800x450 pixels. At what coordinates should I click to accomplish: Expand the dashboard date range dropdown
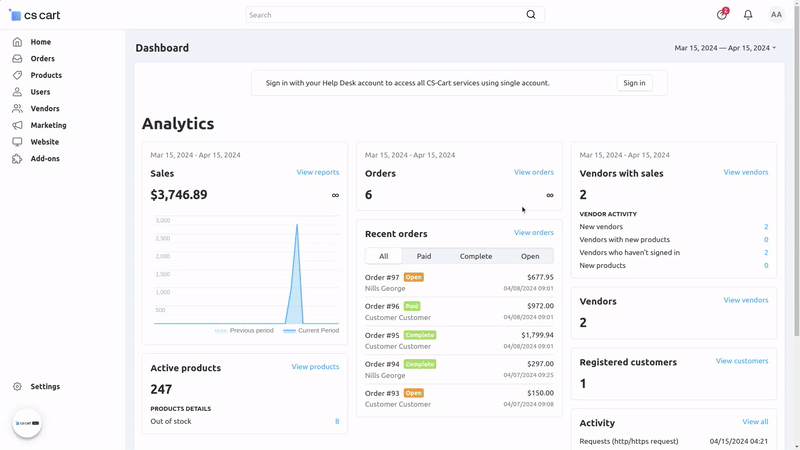725,48
